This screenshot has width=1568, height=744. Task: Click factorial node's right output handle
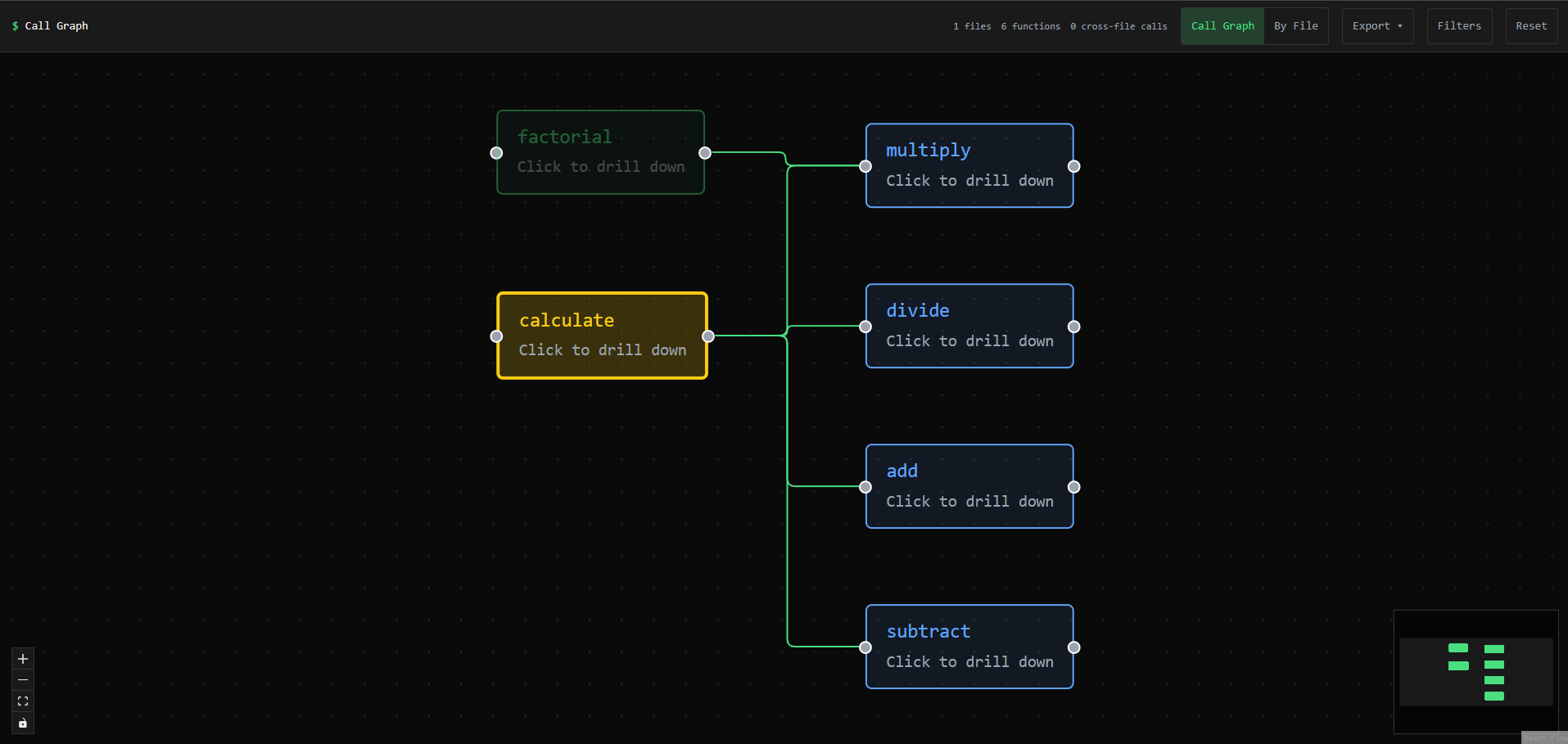point(705,153)
